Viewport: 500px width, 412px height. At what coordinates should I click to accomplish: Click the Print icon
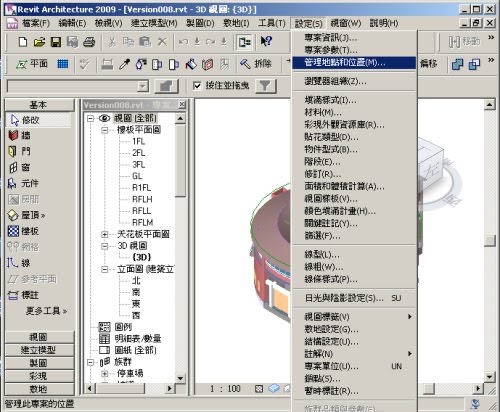[89, 42]
